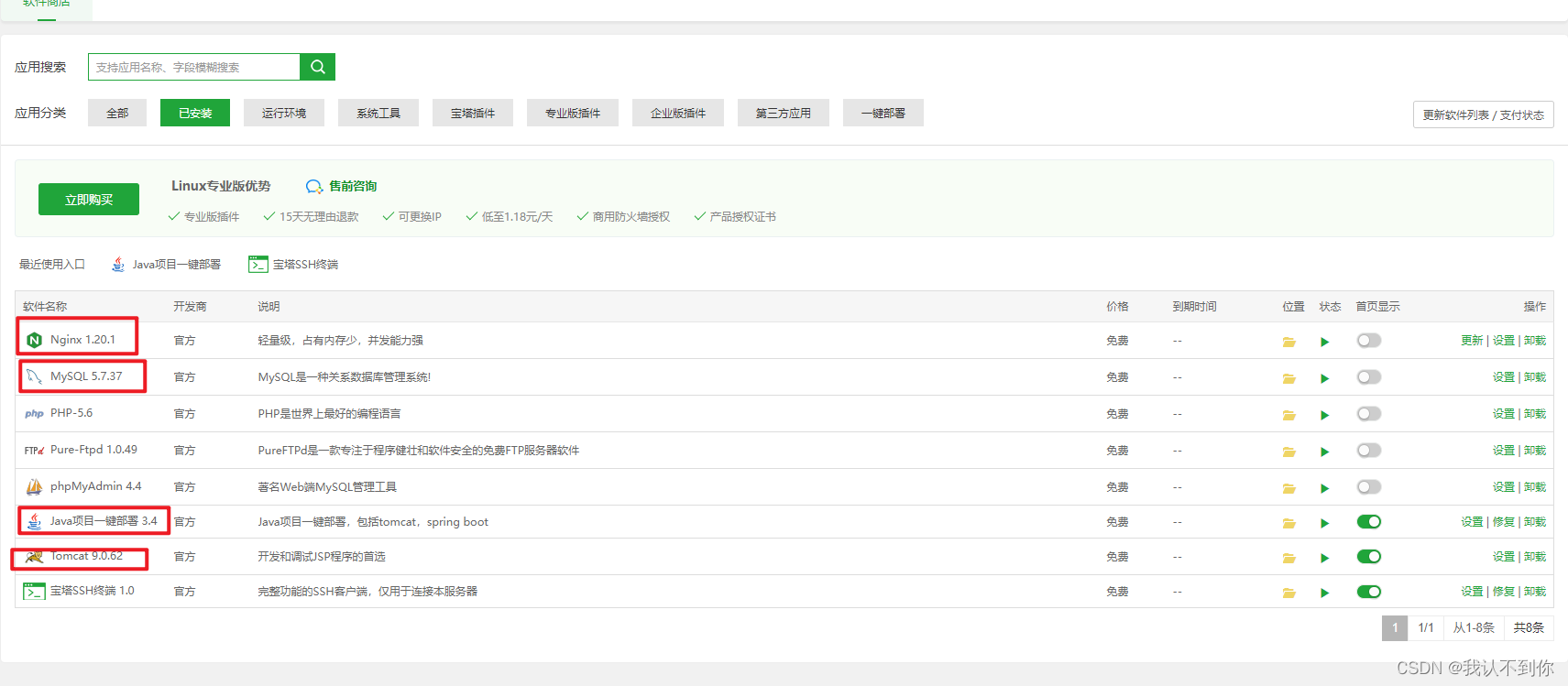Viewport: 1568px width, 686px height.
Task: Select the 一键部署 category tab
Action: (883, 113)
